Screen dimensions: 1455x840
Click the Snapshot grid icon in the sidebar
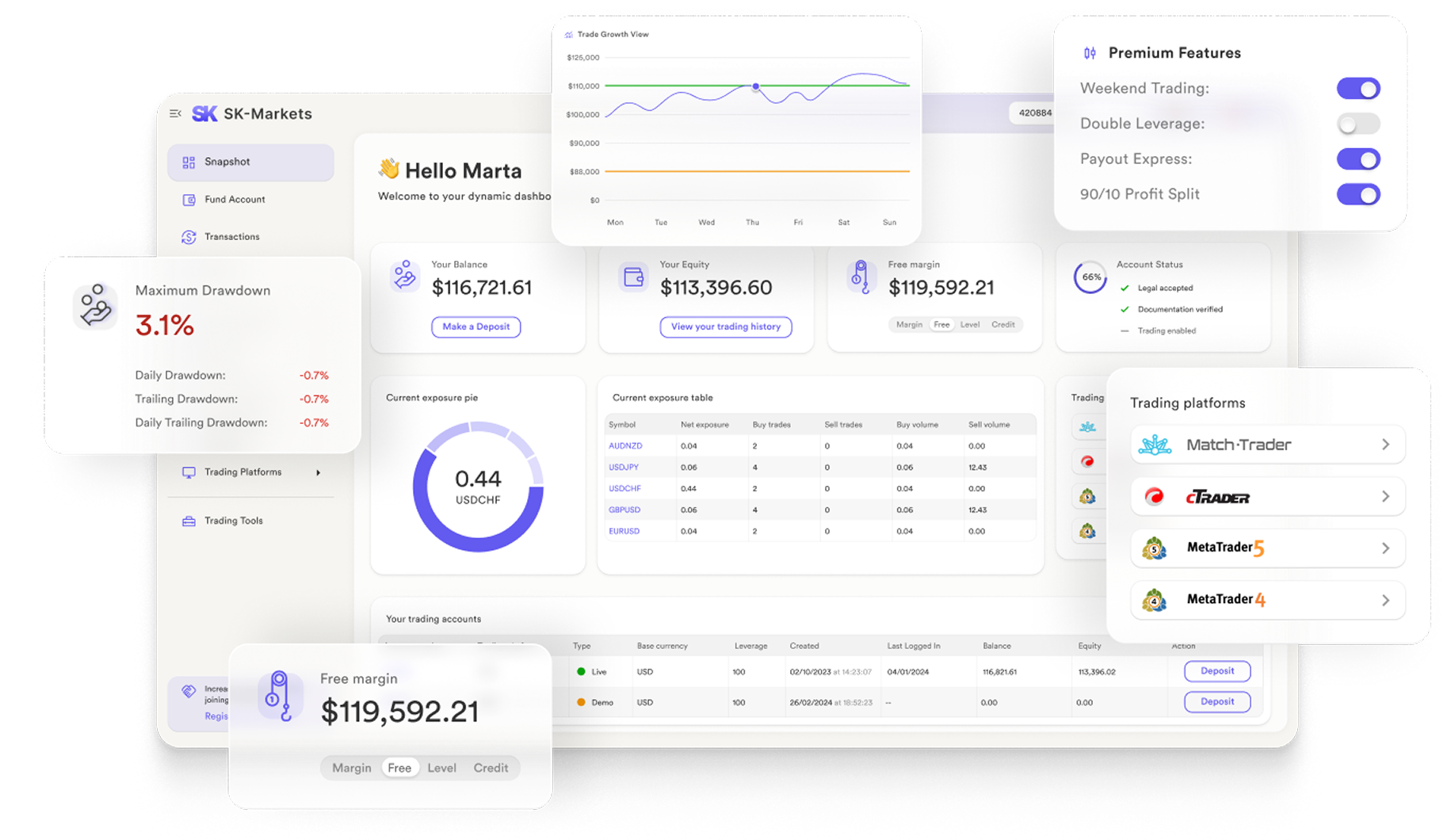pyautogui.click(x=189, y=162)
